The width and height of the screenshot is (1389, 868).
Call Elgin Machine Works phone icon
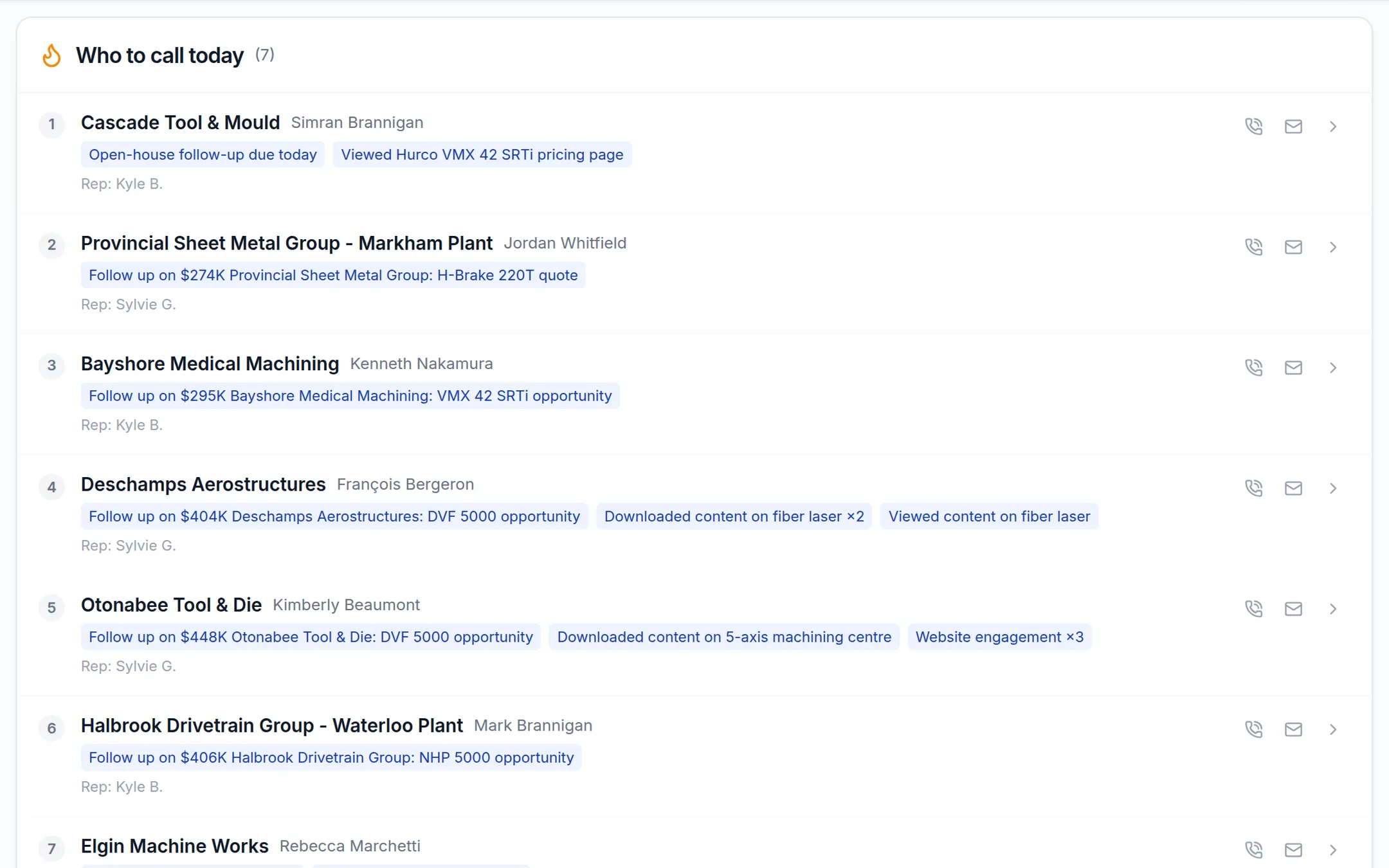click(1254, 849)
